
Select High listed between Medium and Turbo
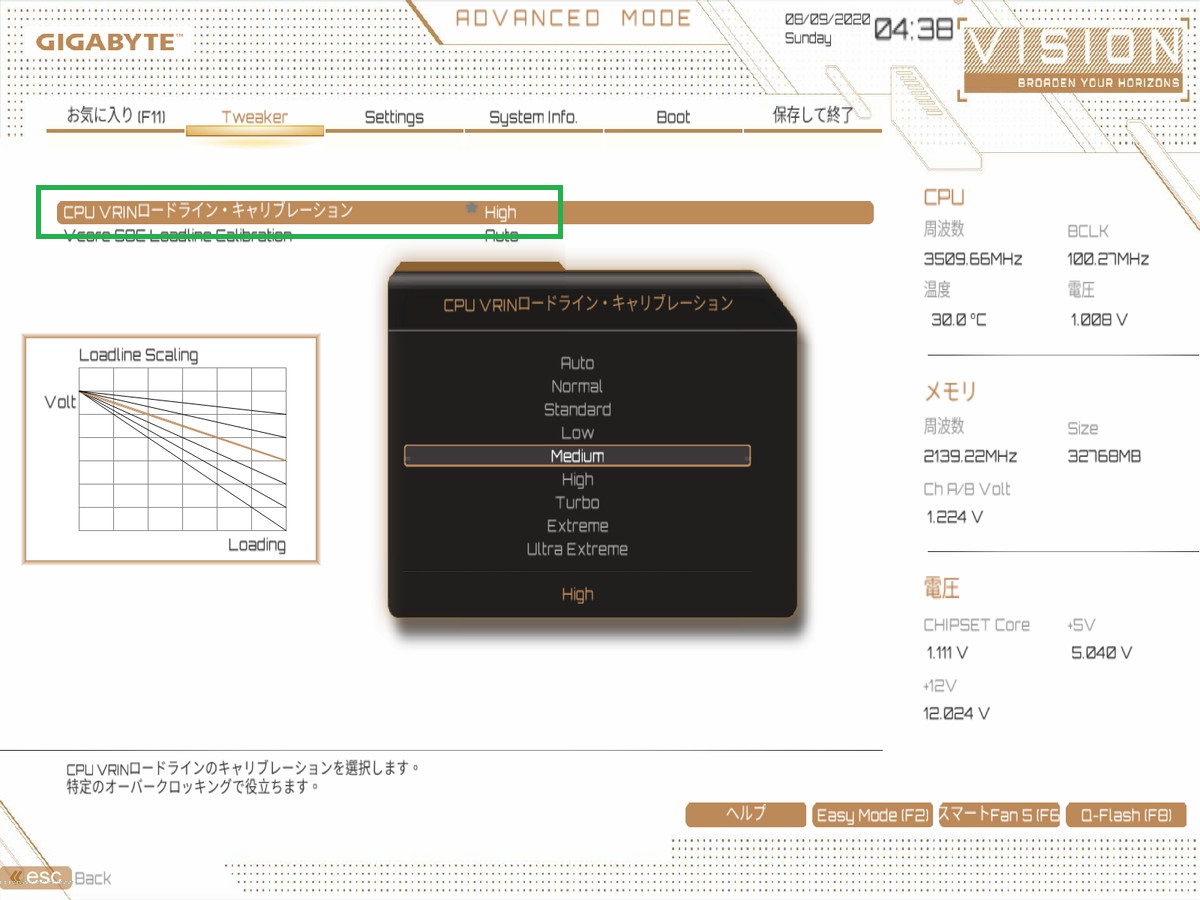pos(577,479)
